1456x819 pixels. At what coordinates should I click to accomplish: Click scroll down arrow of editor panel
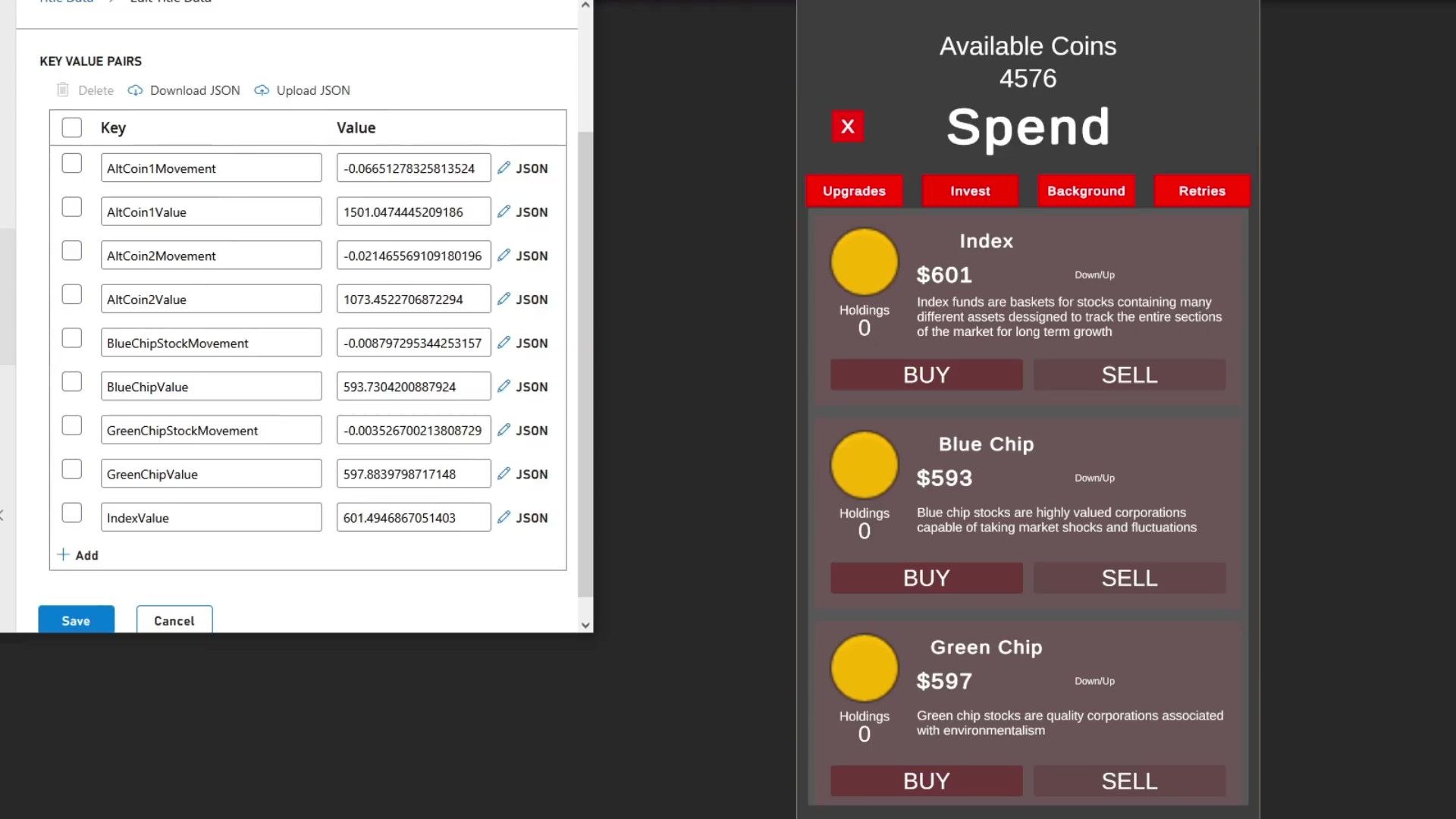click(x=585, y=626)
